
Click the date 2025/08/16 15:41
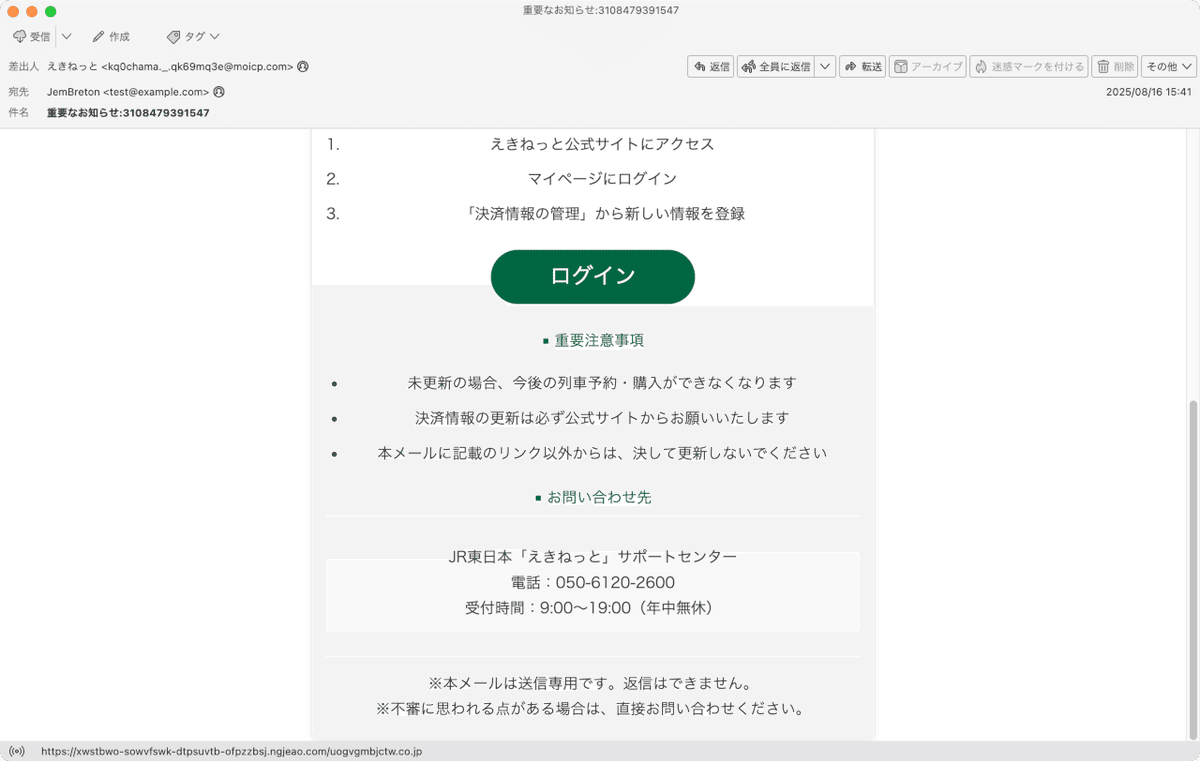[1149, 92]
